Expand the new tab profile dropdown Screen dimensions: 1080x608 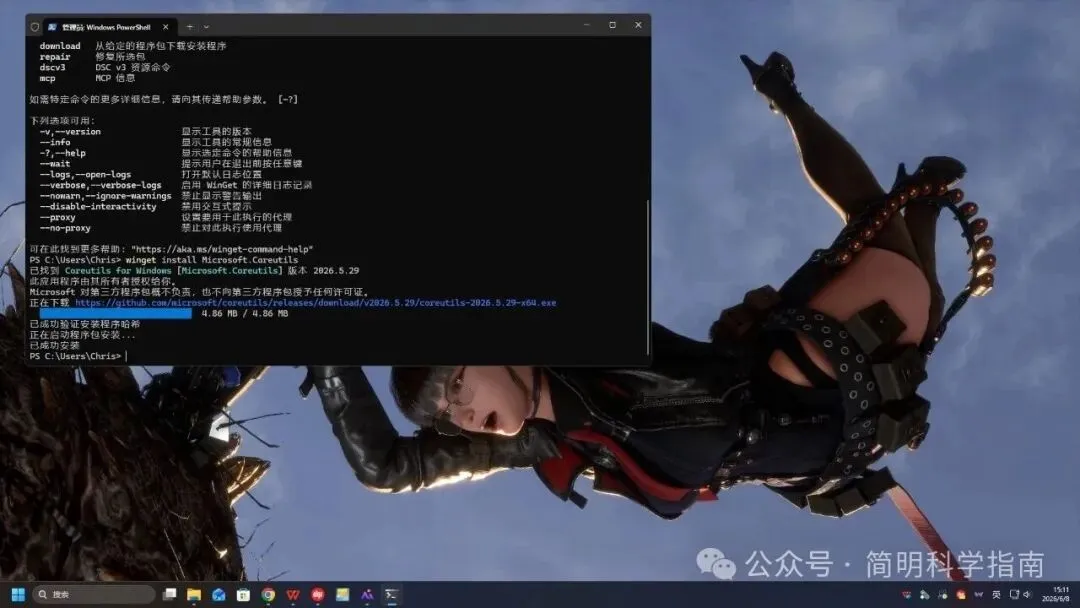click(206, 27)
